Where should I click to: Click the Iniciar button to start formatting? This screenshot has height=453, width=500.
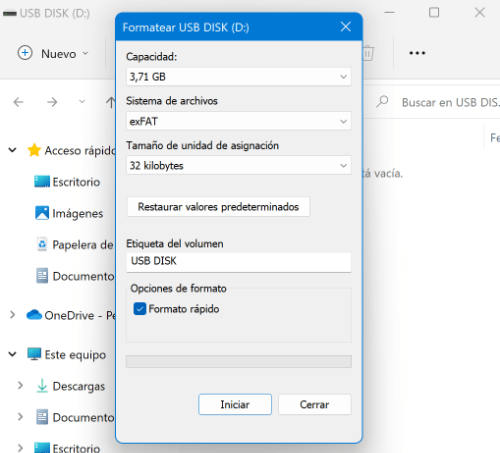click(235, 404)
